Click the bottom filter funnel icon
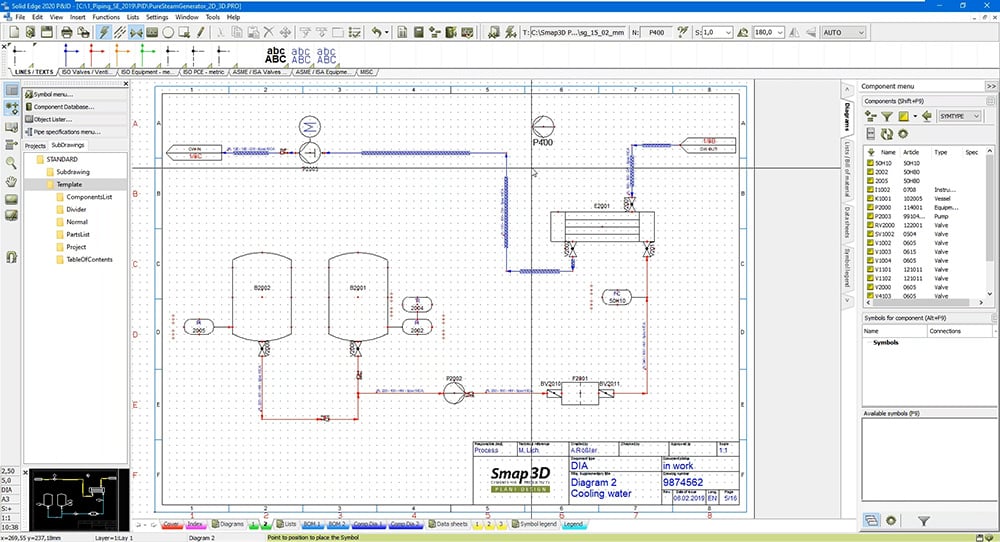1000x542 pixels. click(x=923, y=520)
